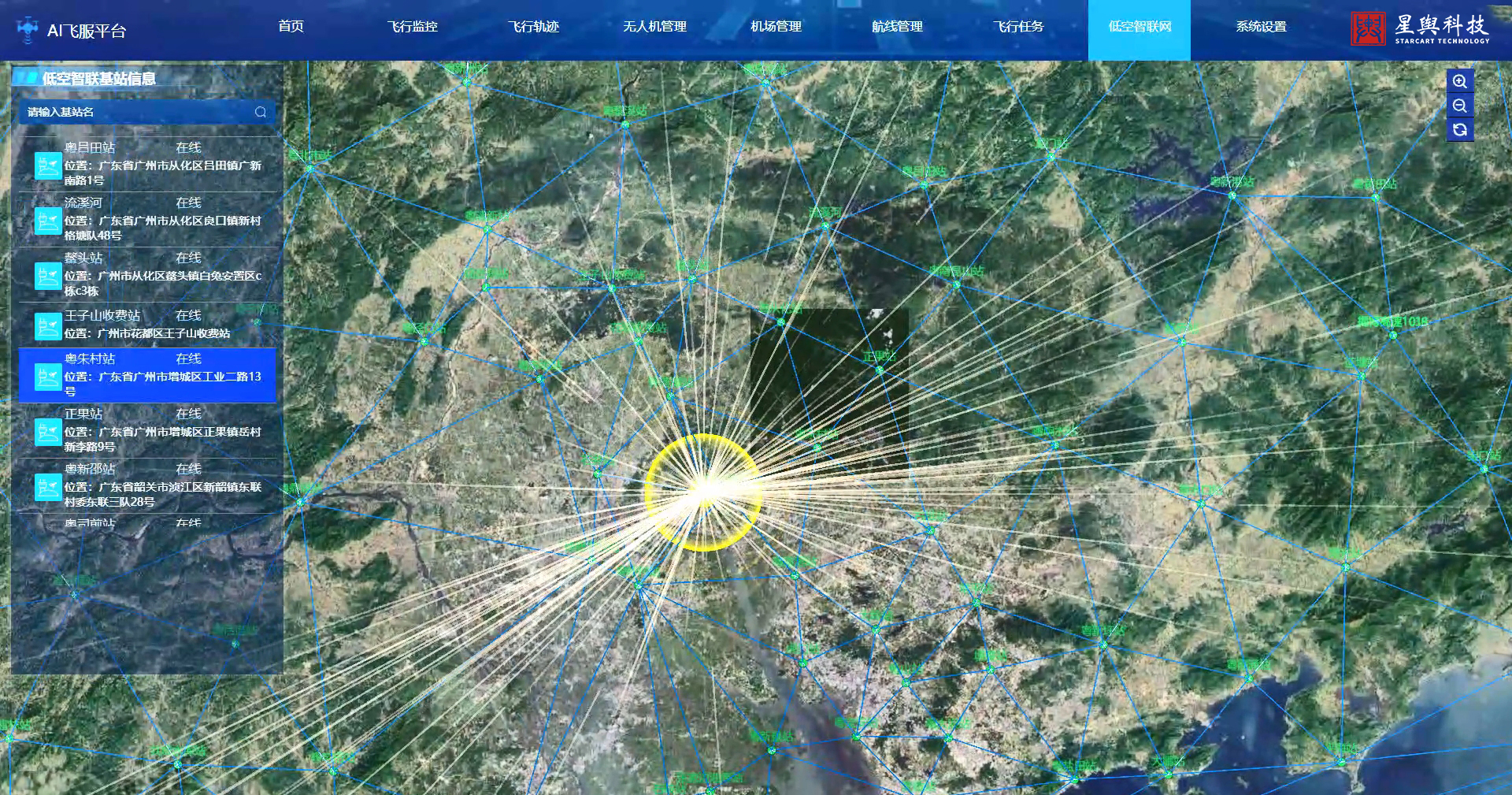Click the station icon beside 鳌头站
1512x795 pixels.
click(x=48, y=276)
